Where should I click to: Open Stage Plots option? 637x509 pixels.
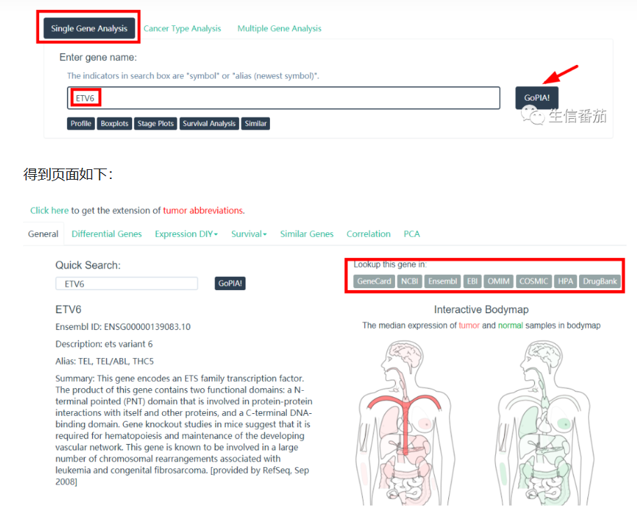[155, 124]
